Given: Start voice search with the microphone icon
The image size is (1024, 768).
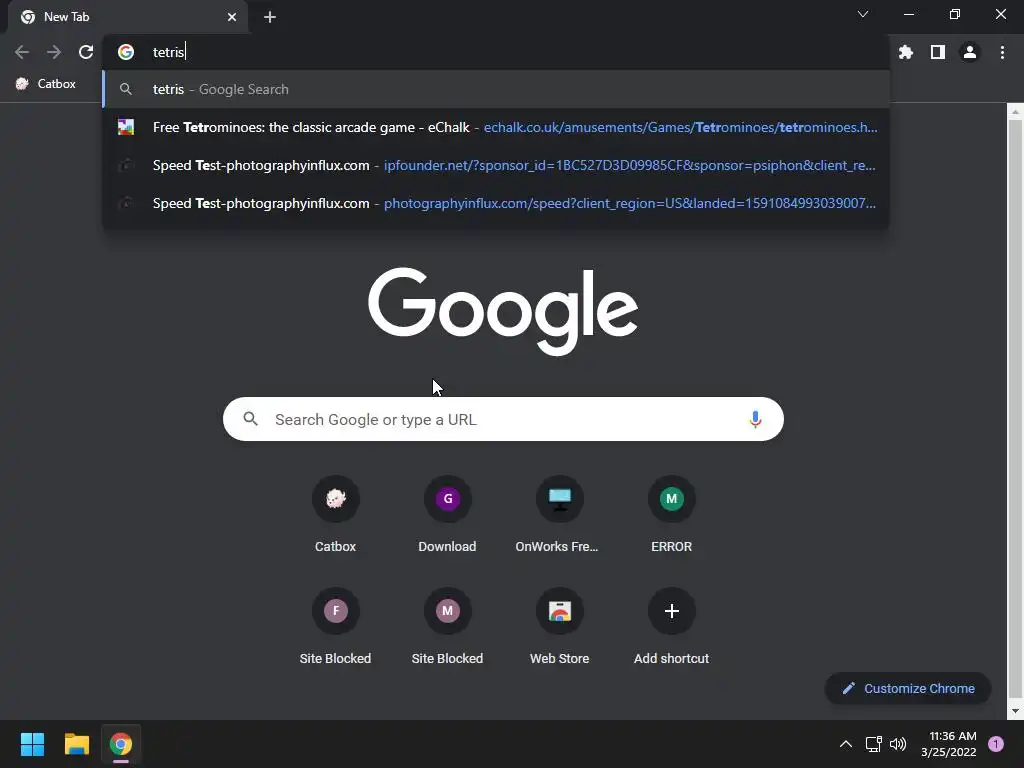Looking at the screenshot, I should click(x=755, y=419).
